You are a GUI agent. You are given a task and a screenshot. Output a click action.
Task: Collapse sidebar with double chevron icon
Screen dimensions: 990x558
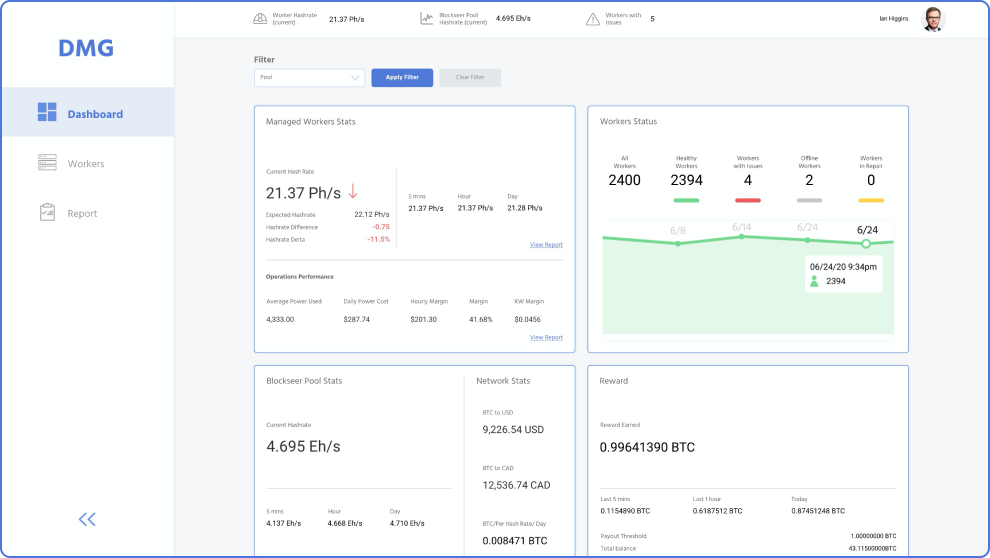pyautogui.click(x=87, y=518)
